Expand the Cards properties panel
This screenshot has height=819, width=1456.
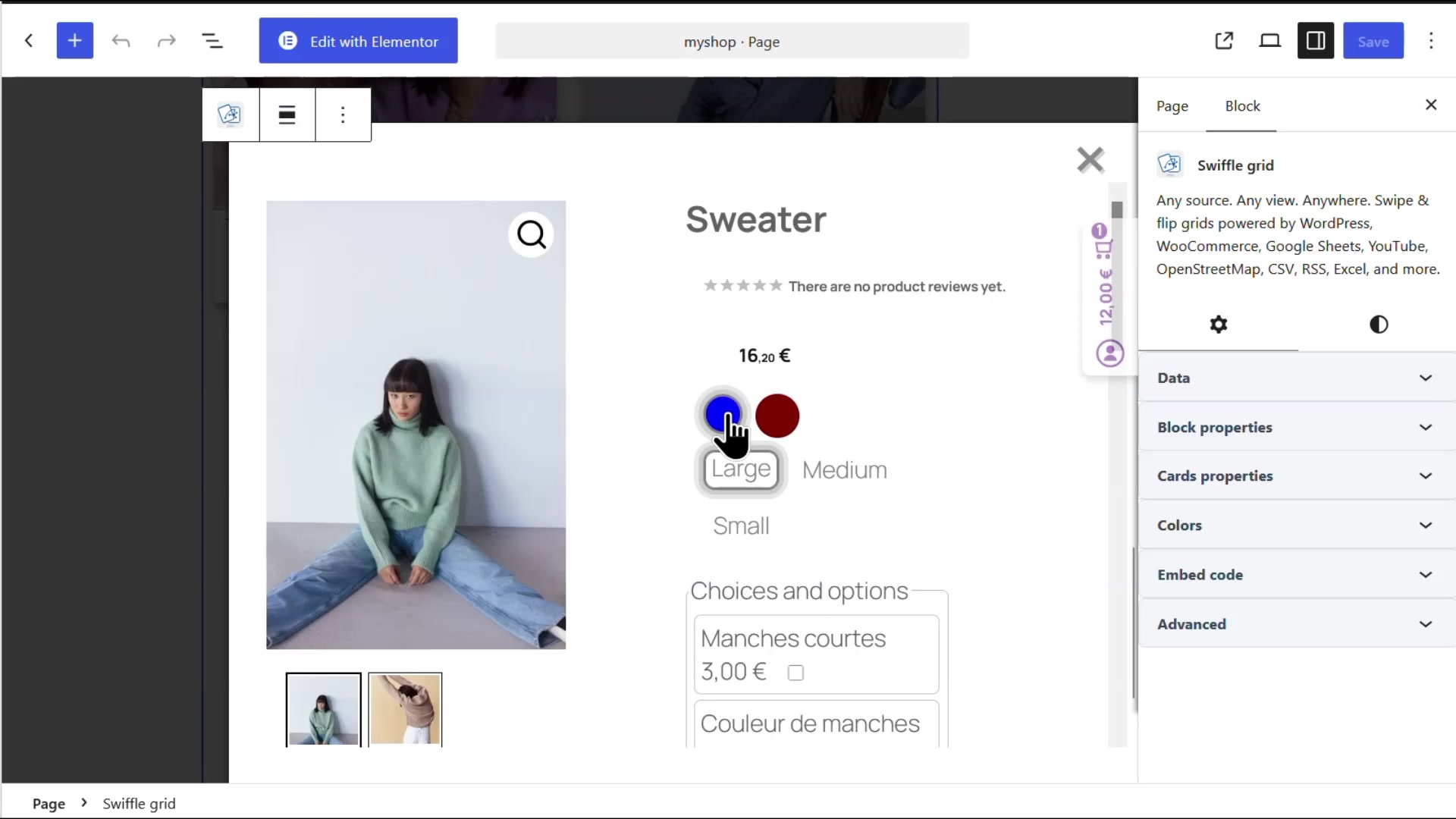(x=1297, y=476)
